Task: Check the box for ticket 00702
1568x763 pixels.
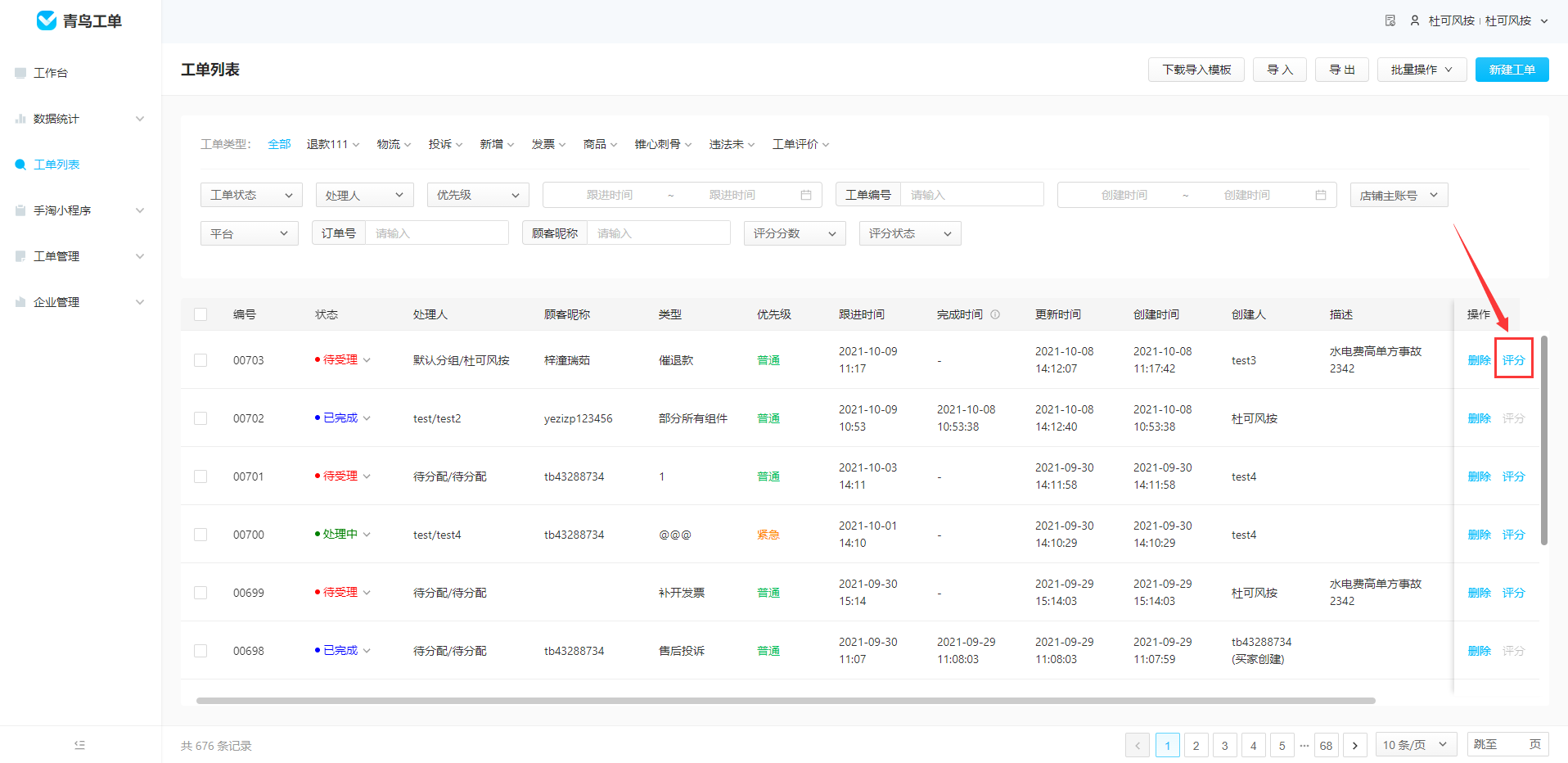Action: click(x=201, y=418)
